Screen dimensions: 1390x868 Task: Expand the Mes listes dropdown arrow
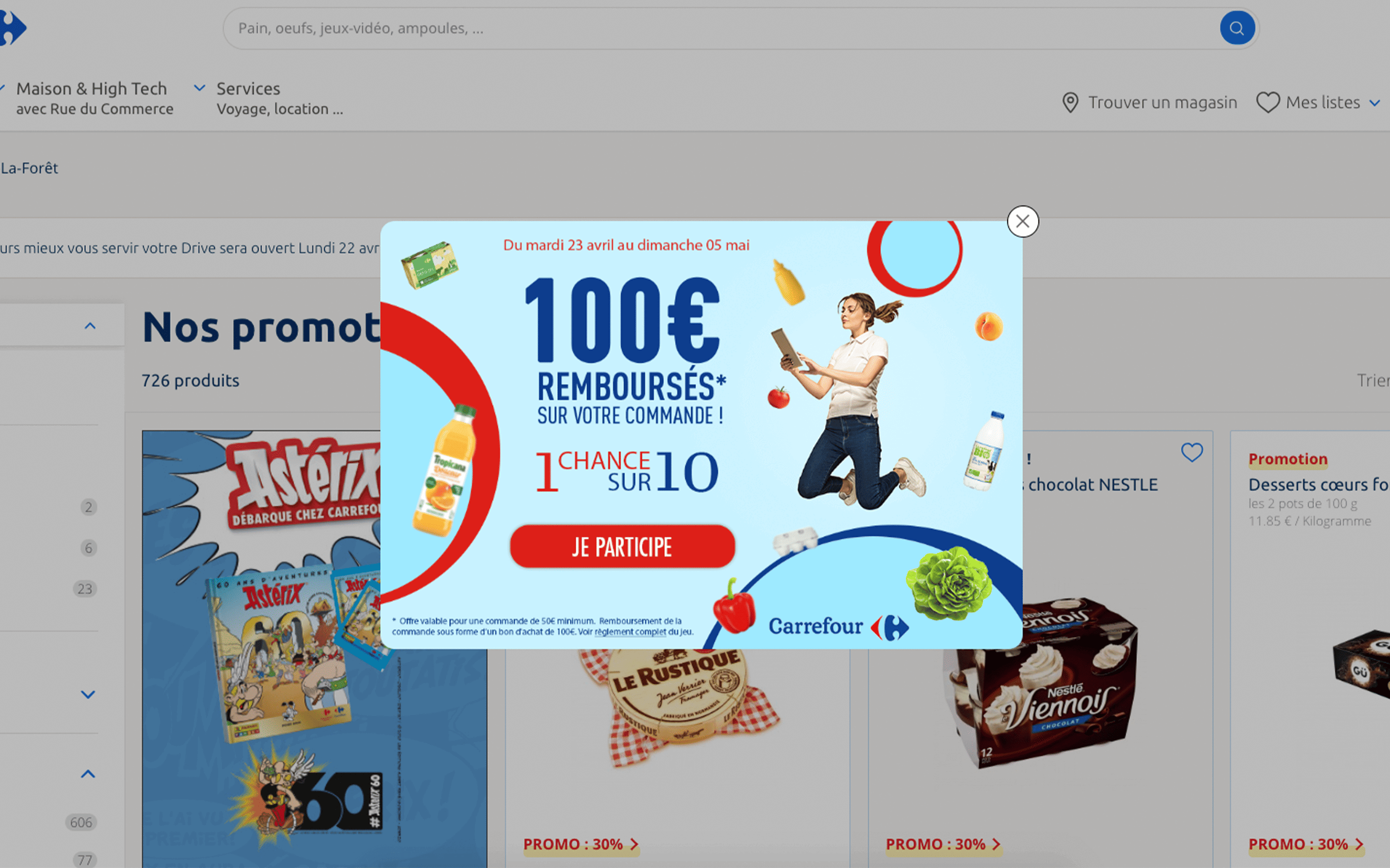[x=1375, y=103]
